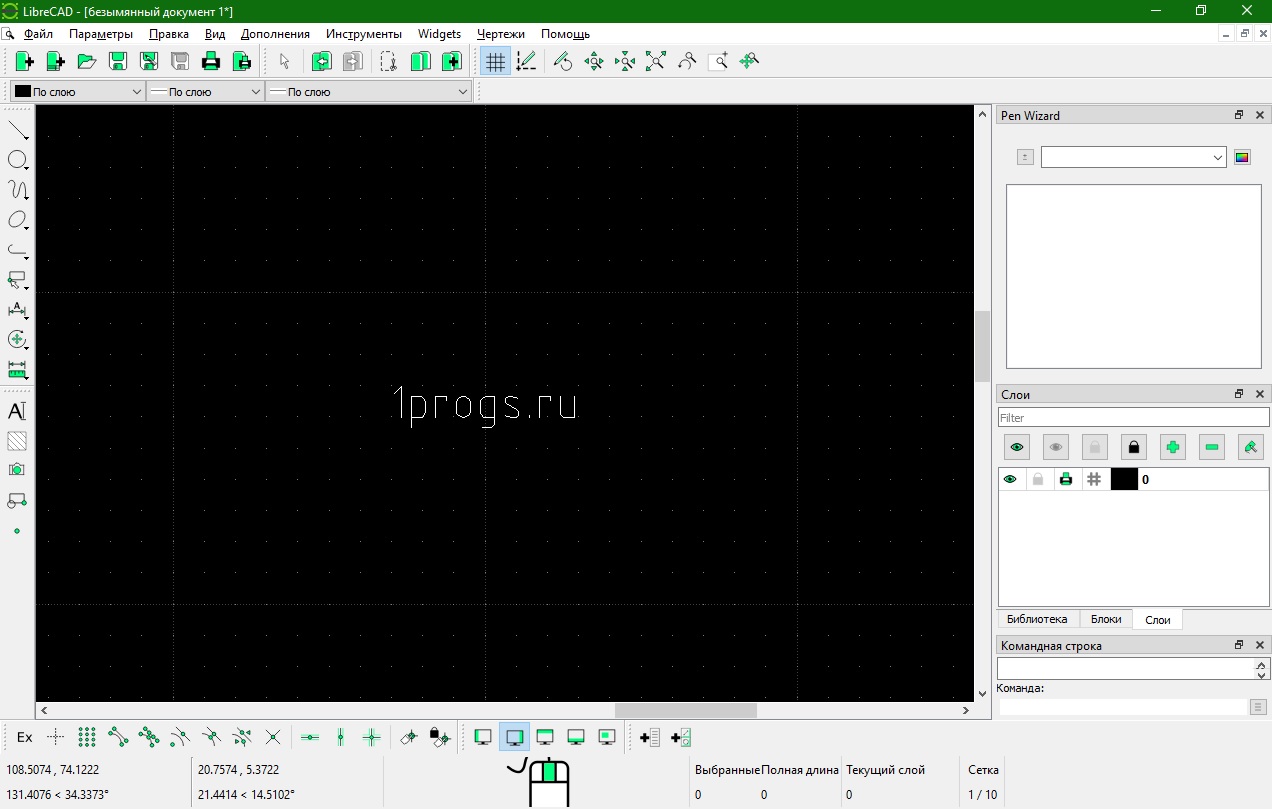Select the Line tool

[x=17, y=129]
